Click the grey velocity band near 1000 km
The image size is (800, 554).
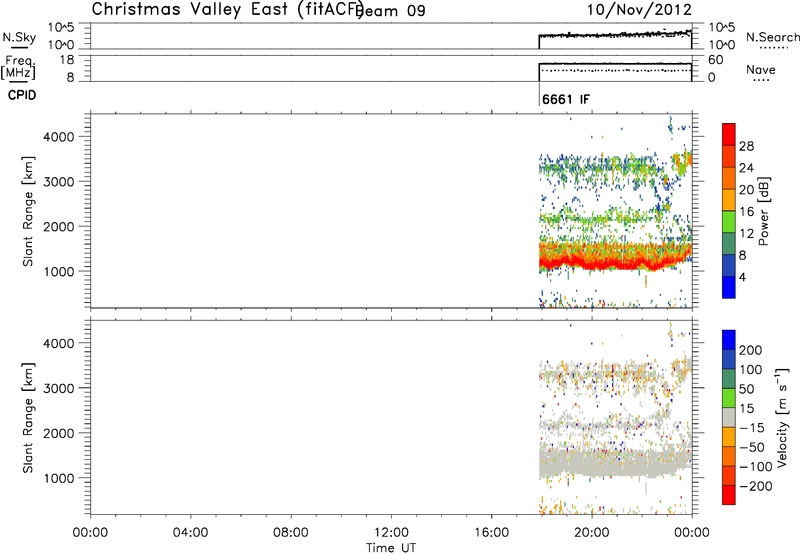615,463
